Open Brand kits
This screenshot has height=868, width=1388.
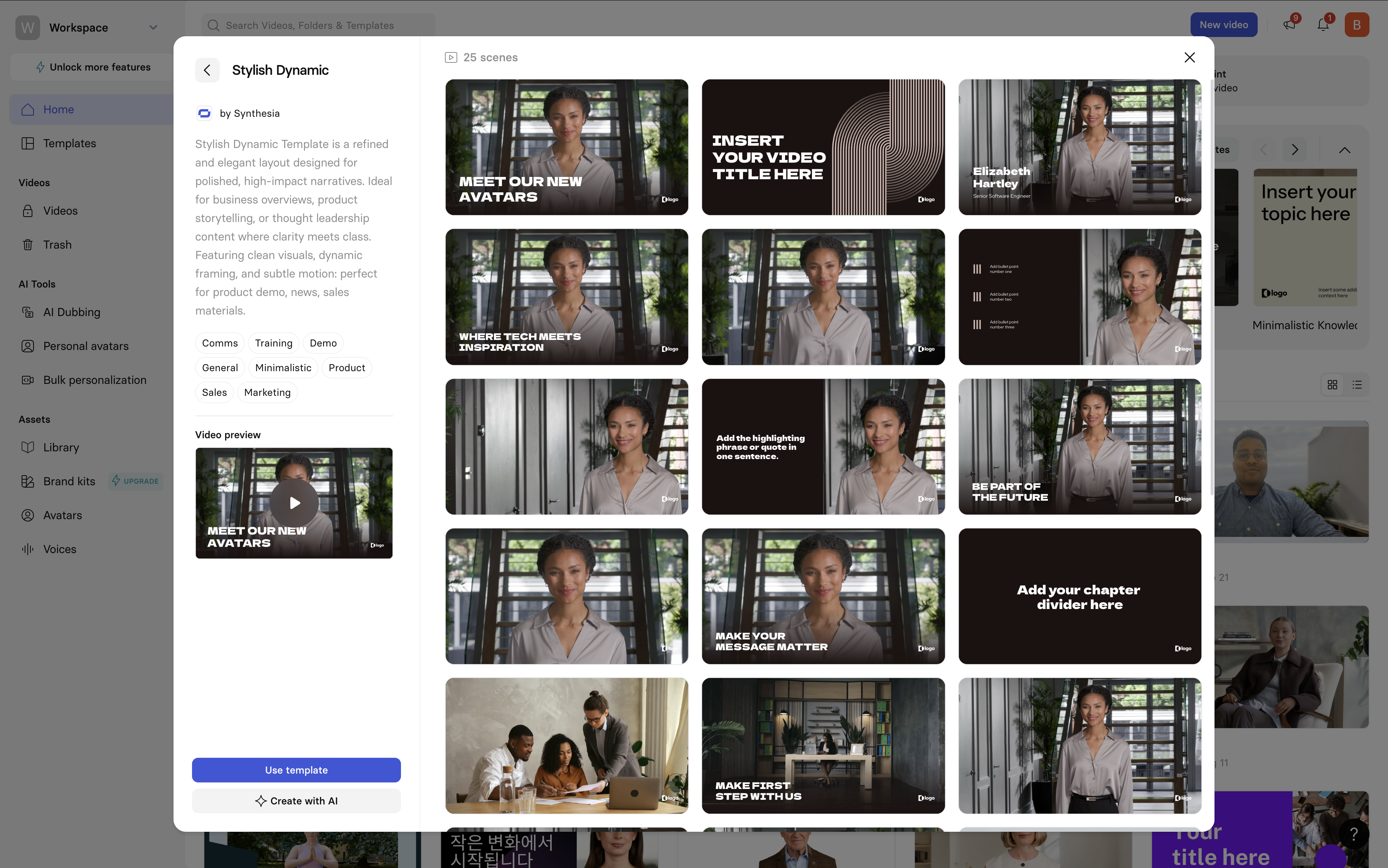pyautogui.click(x=69, y=481)
